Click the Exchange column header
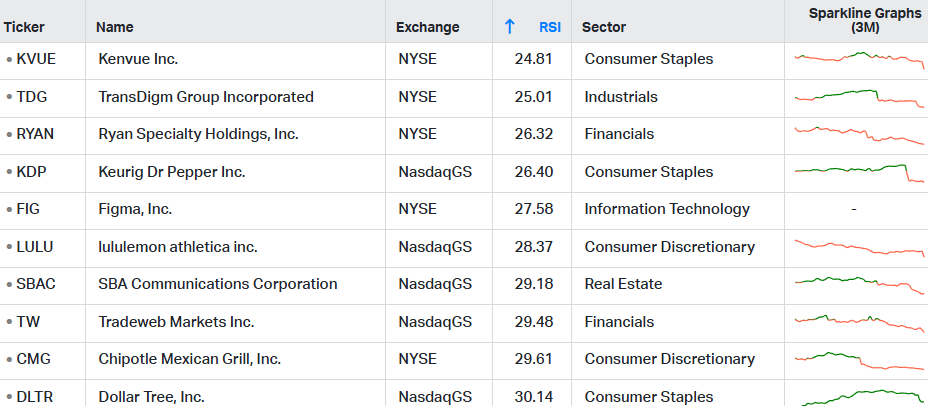The height and width of the screenshot is (406, 928). tap(427, 27)
